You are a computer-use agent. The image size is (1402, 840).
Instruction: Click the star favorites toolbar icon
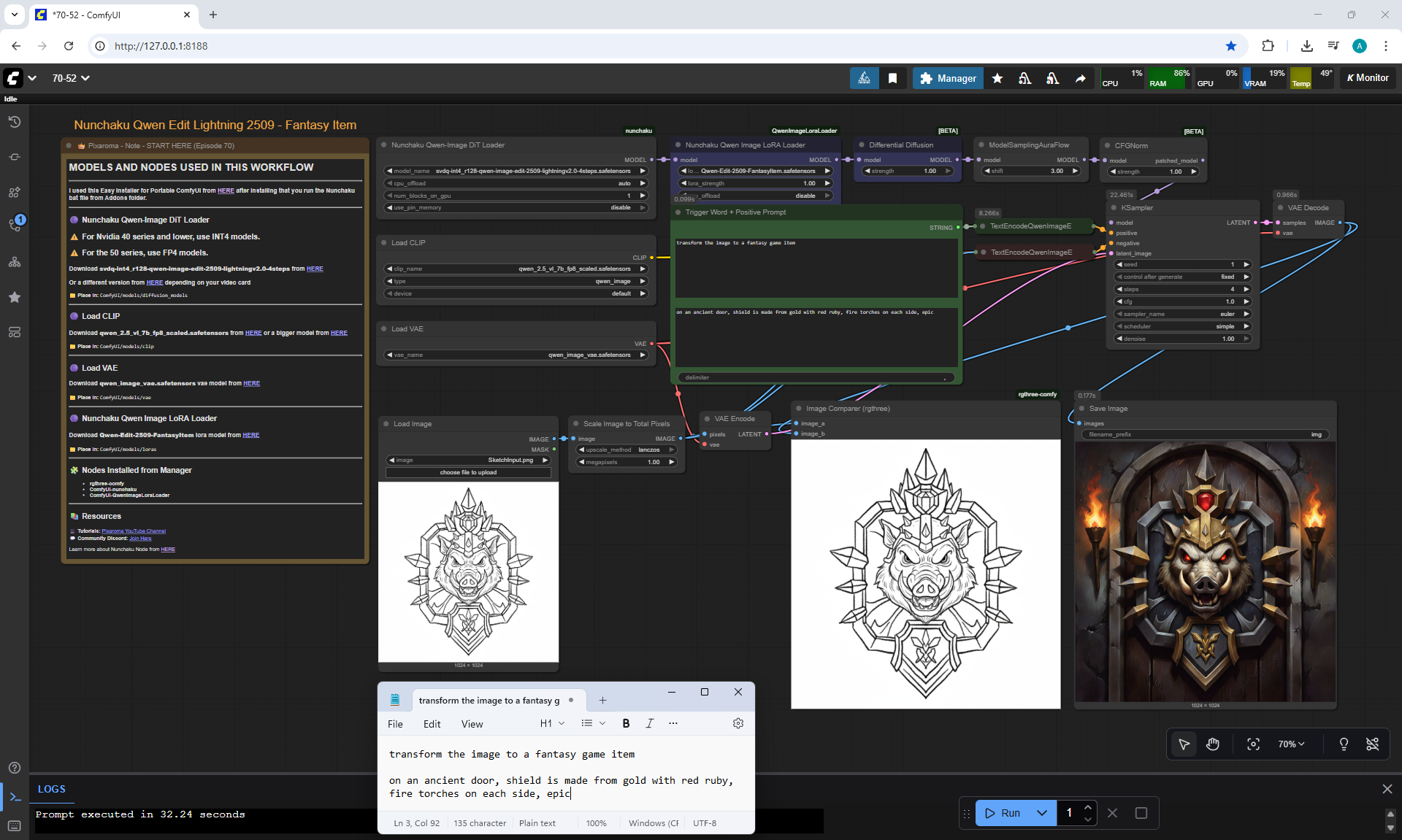pyautogui.click(x=997, y=78)
